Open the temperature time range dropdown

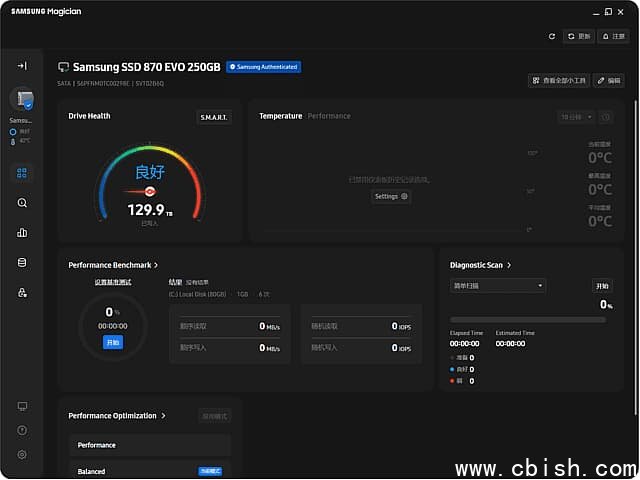576,117
